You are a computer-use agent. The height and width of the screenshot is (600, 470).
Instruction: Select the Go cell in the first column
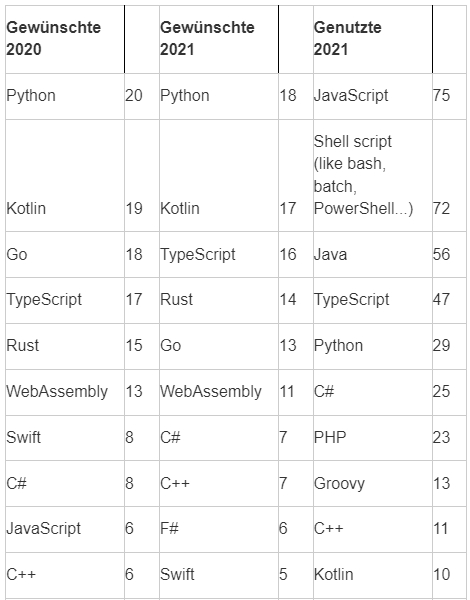tap(65, 255)
